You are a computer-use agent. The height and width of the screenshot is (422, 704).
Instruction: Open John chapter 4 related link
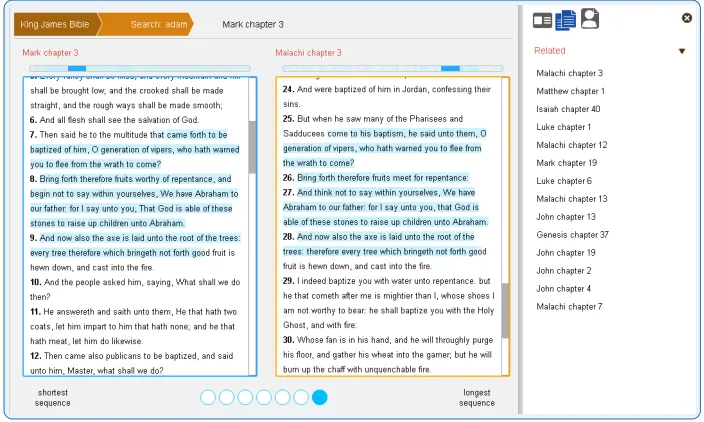(563, 289)
